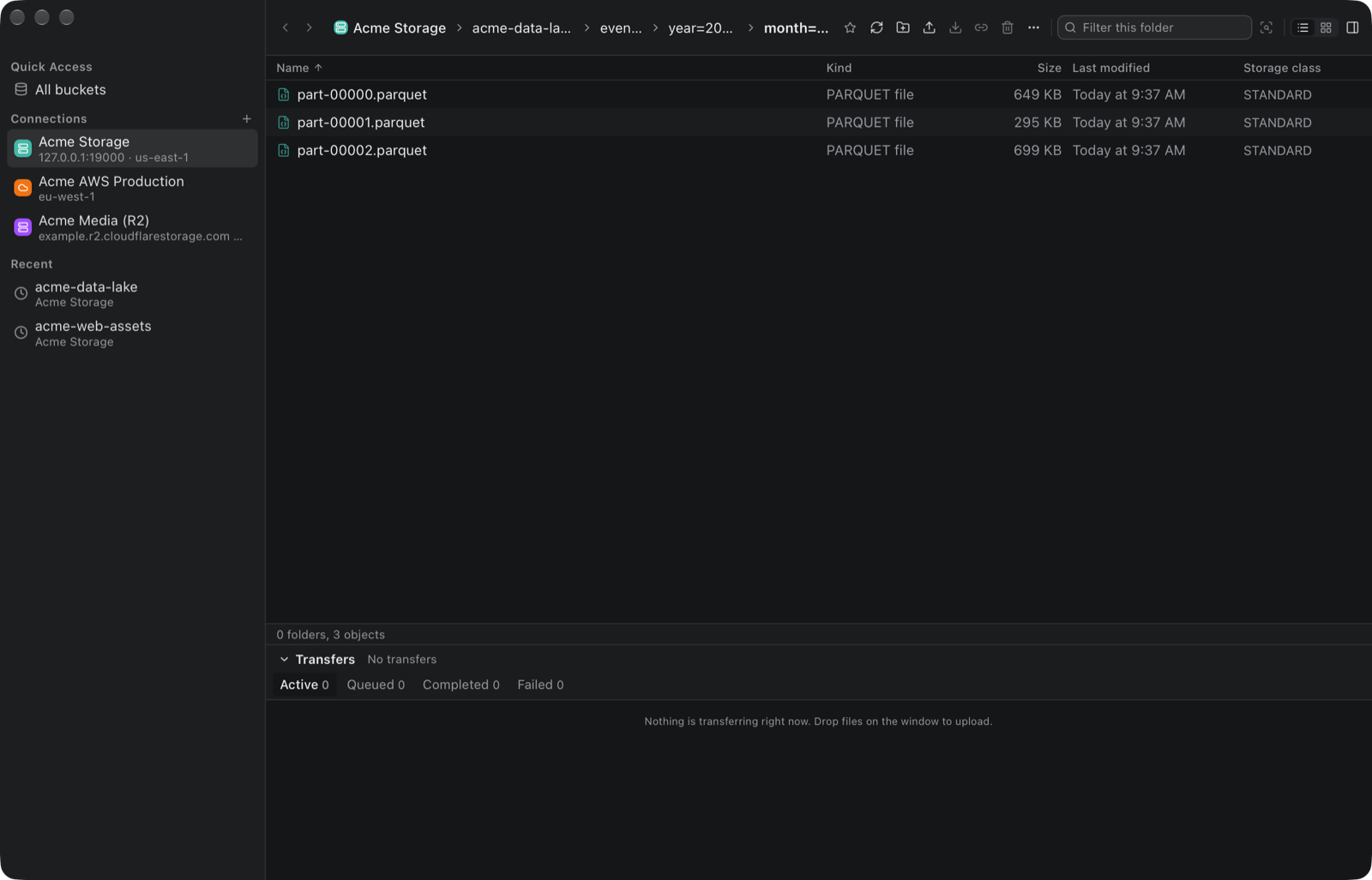Go back with the left arrow button
Viewport: 1372px width, 880px height.
point(286,27)
